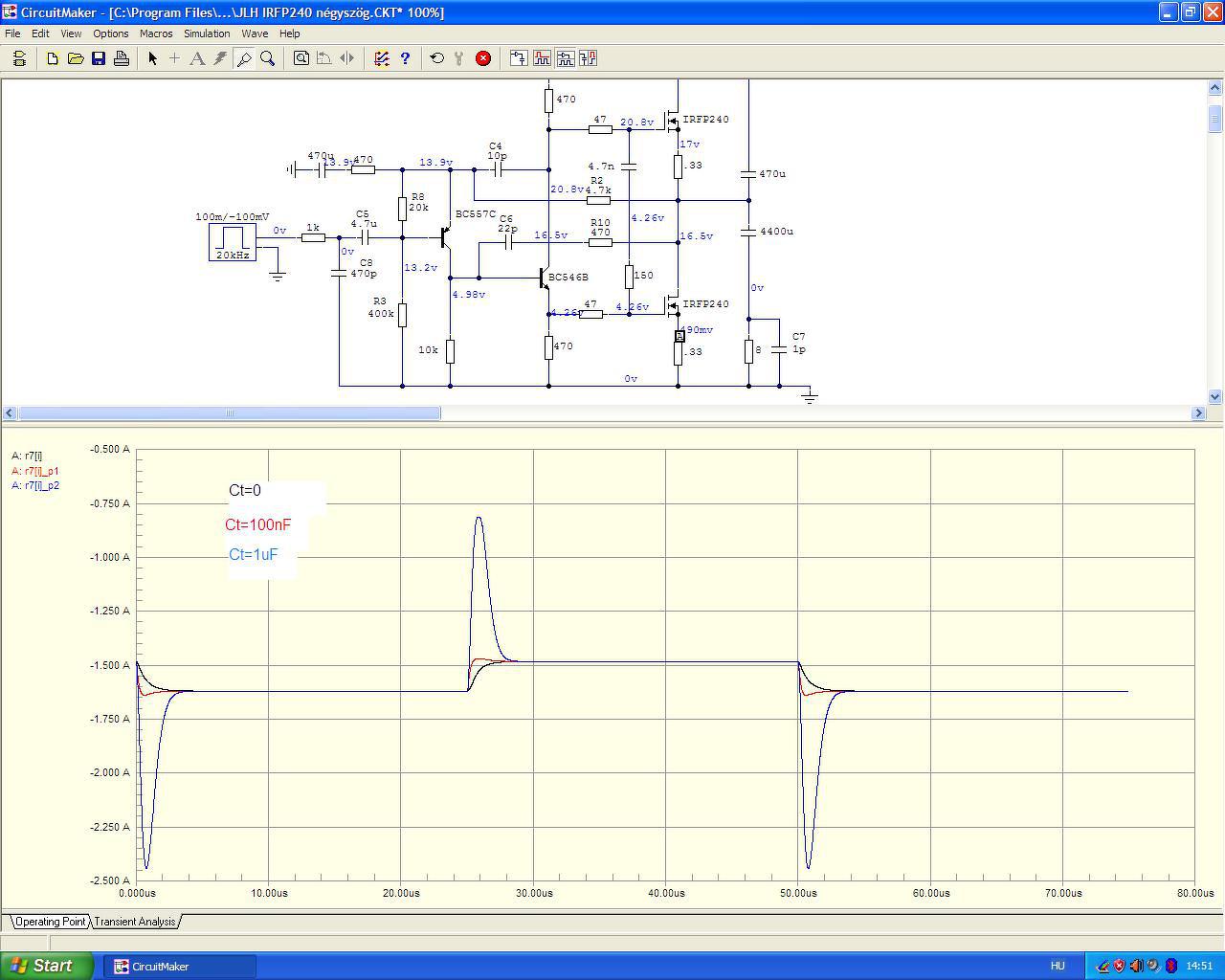The width and height of the screenshot is (1225, 980).
Task: Click the schematic horizontal scroll left arrow
Action: click(x=10, y=413)
